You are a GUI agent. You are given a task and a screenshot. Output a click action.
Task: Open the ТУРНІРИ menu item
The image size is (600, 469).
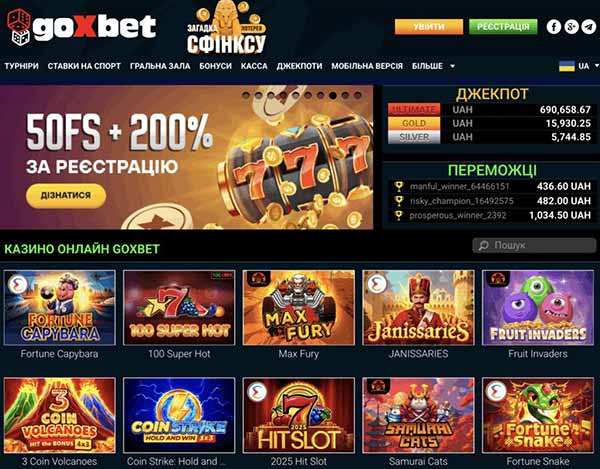[x=21, y=66]
